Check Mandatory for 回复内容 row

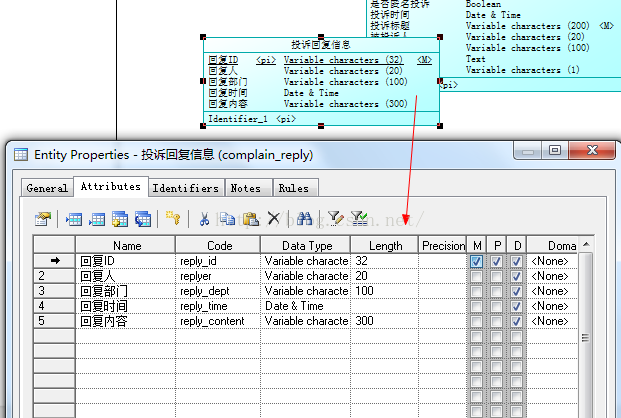(476, 321)
